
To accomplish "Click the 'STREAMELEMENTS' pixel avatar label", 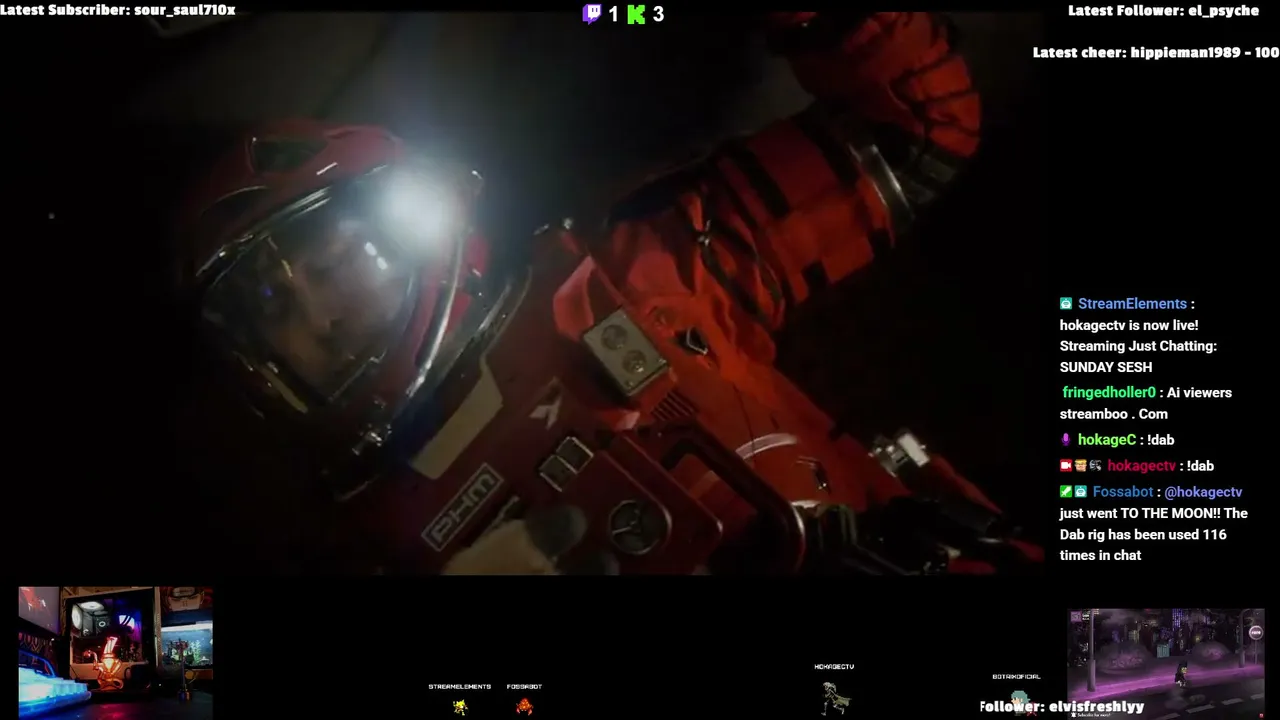I will pyautogui.click(x=460, y=687).
